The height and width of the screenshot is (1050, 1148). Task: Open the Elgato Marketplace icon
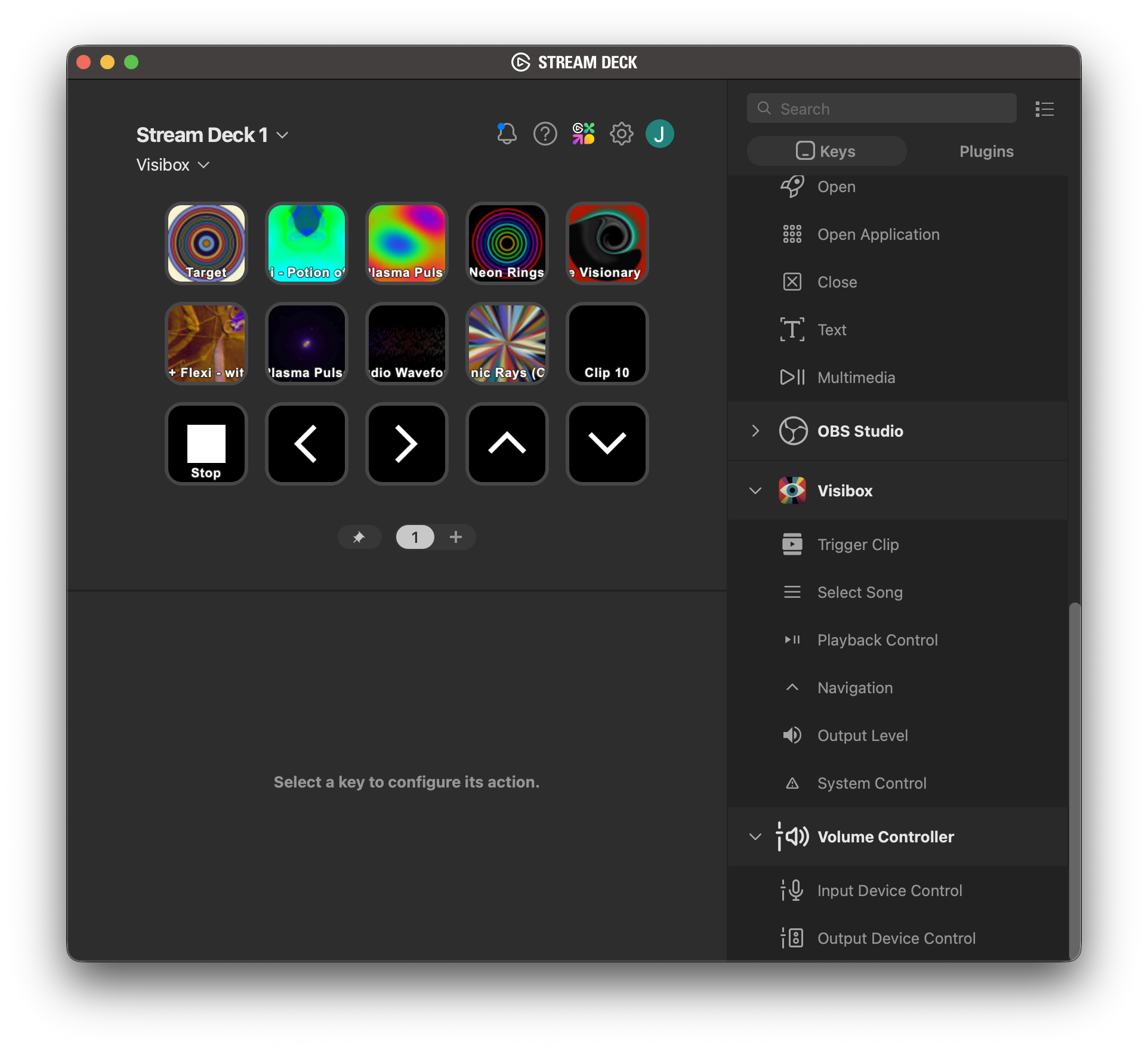pyautogui.click(x=583, y=134)
